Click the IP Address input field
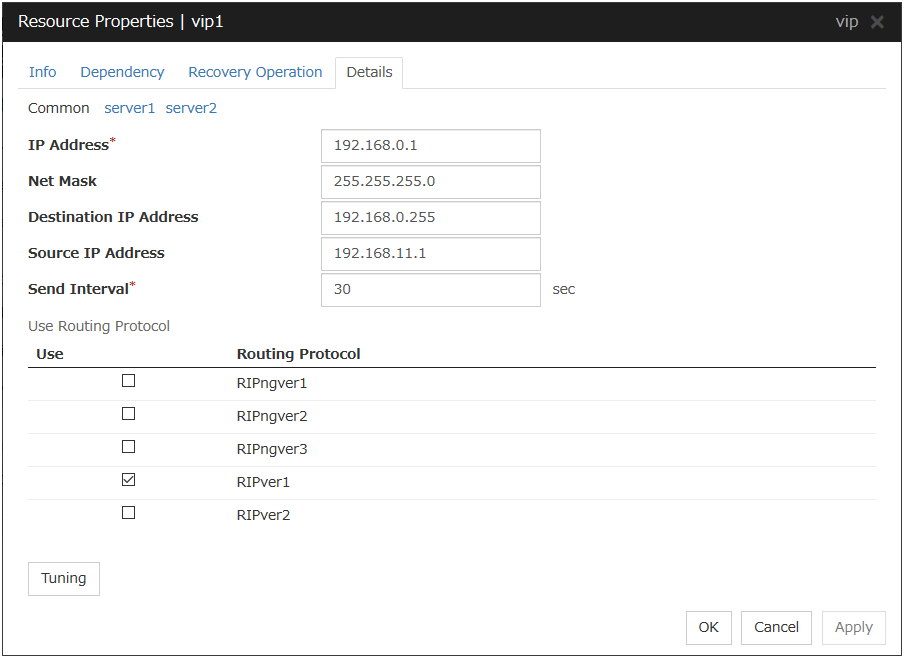Image resolution: width=904 pixels, height=658 pixels. 430,145
